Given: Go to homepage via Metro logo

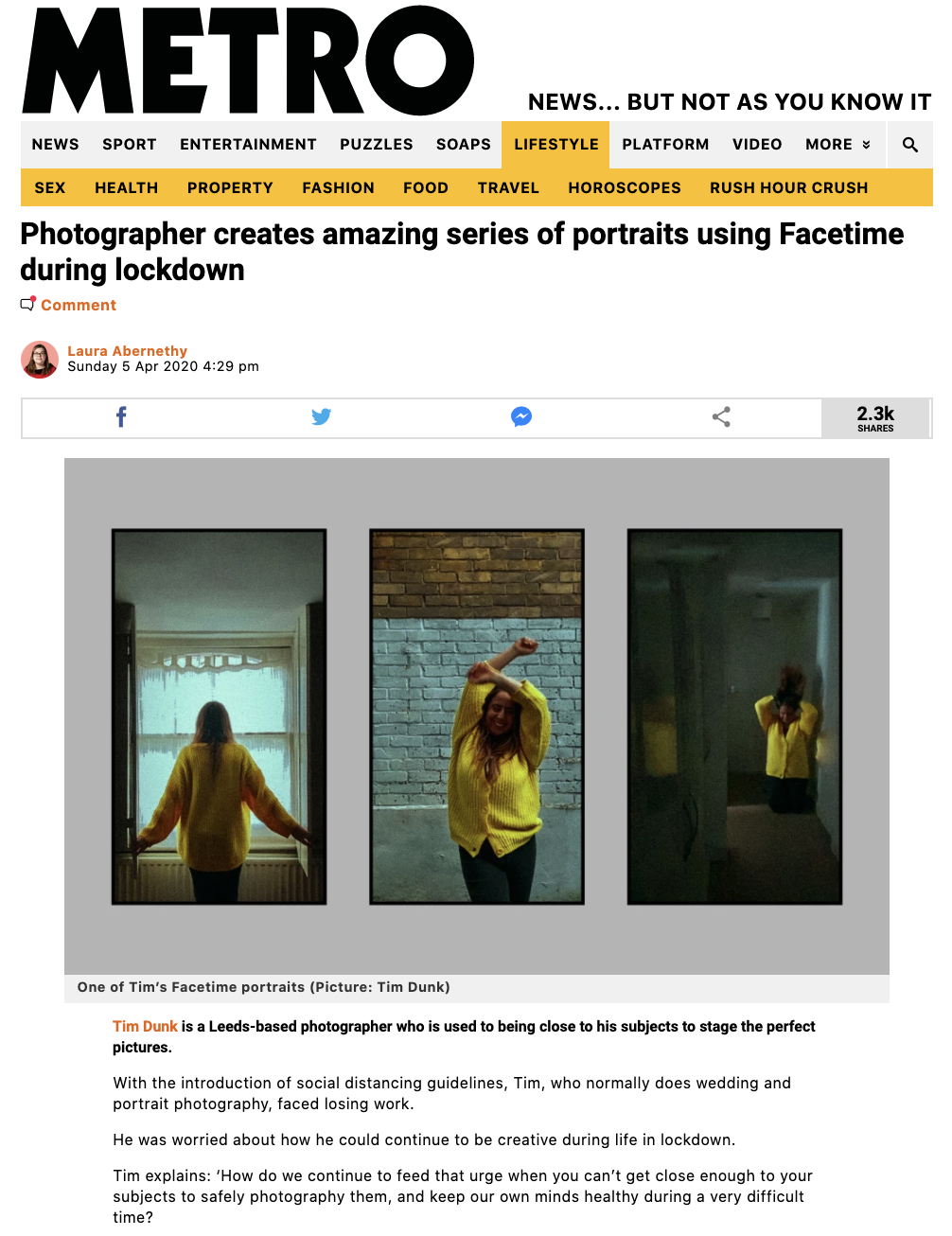Looking at the screenshot, I should click(x=248, y=61).
